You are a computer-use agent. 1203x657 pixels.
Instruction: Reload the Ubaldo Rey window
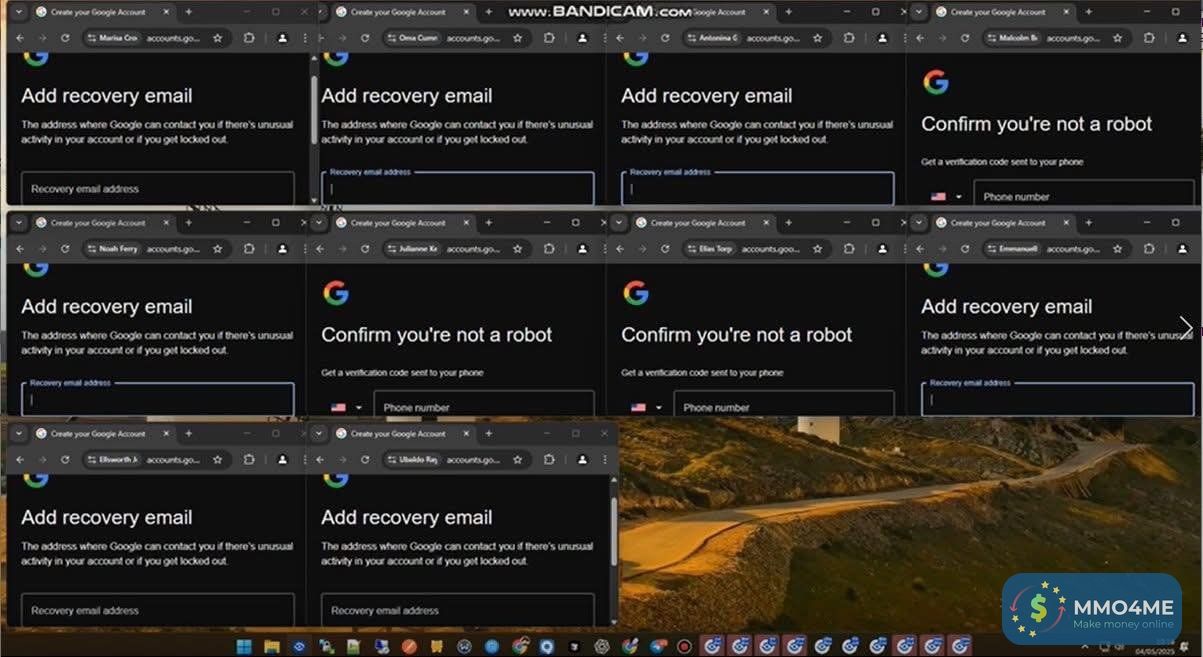[365, 460]
